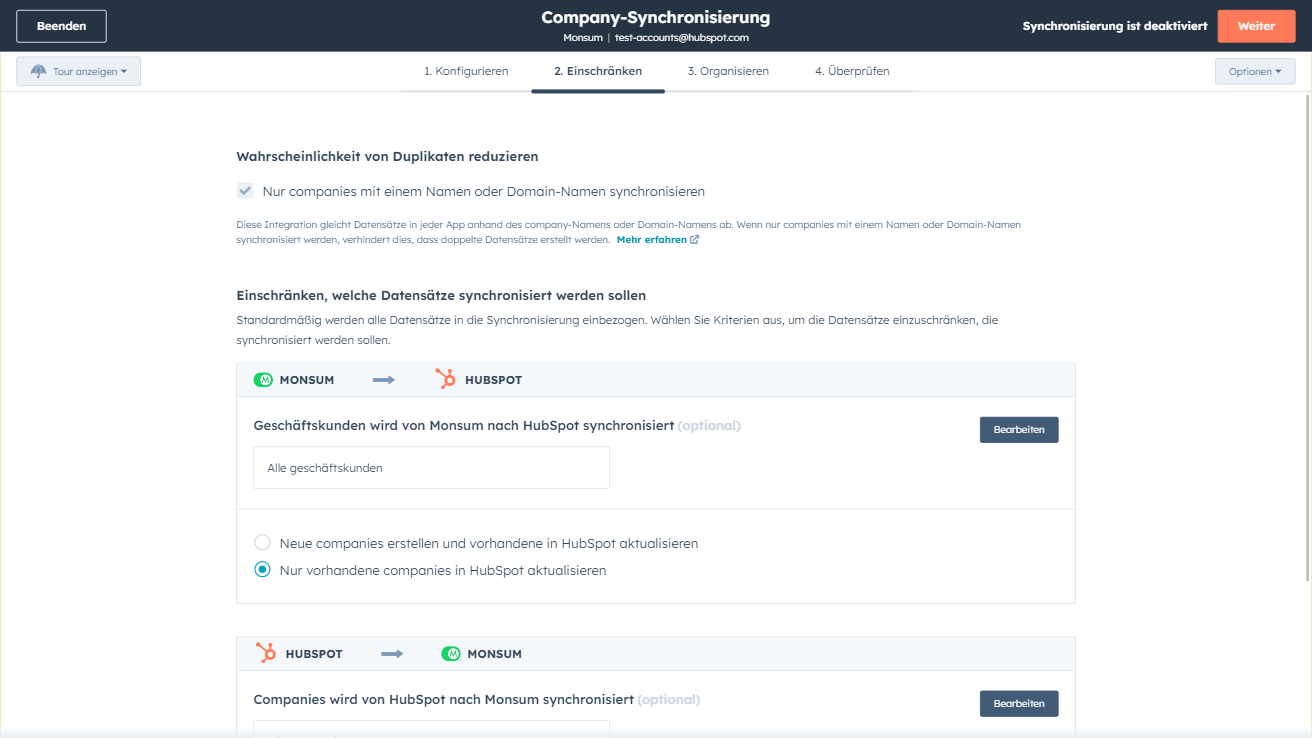Image resolution: width=1312 pixels, height=738 pixels.
Task: Click the HubSpot sprocket in second sync header
Action: 266,654
